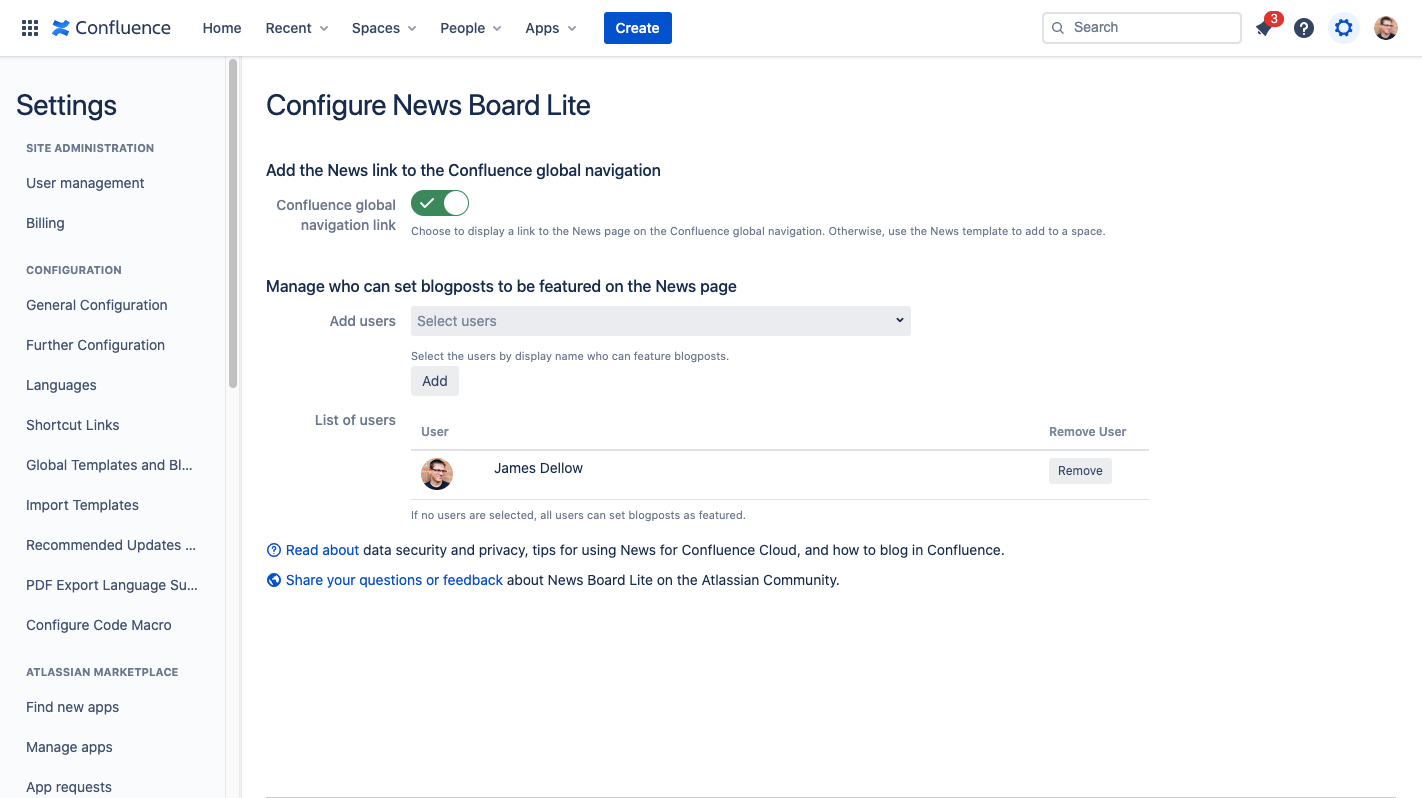Open Configure Code Macro
The image size is (1422, 798).
point(99,625)
